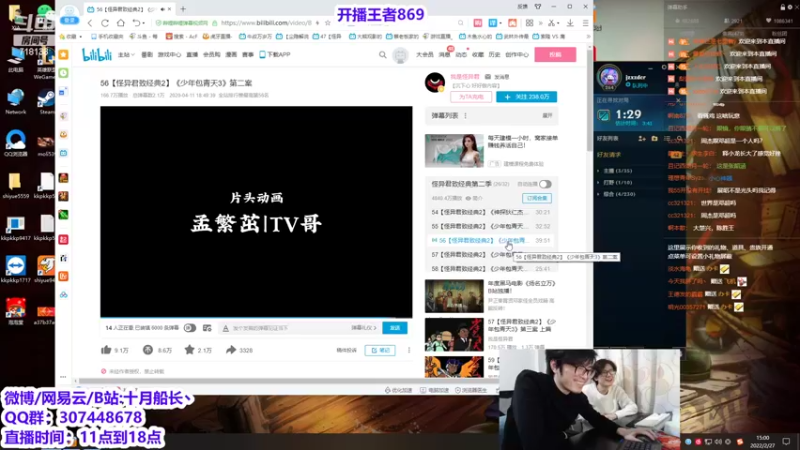Screen dimensions: 800x450
Task: Open episode 54 in the playlist
Action: tap(491, 212)
